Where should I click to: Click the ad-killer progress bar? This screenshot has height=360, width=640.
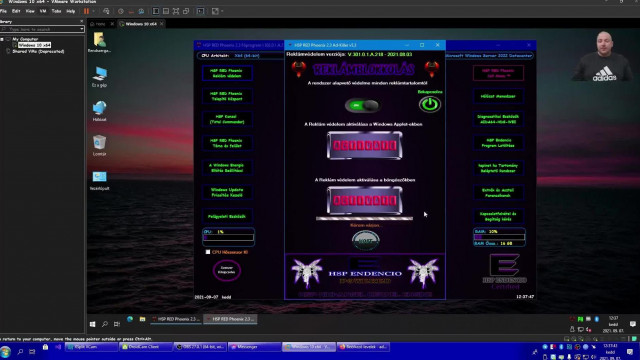(x=364, y=218)
